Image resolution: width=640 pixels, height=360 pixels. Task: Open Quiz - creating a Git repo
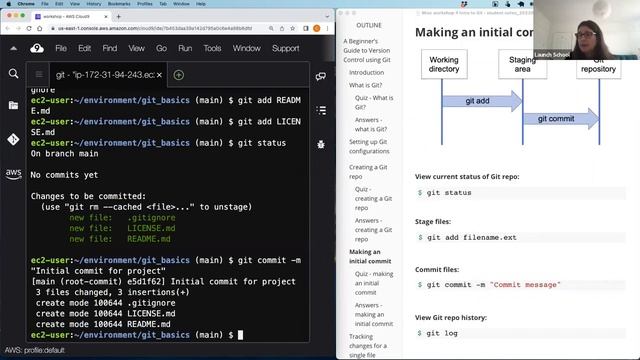coord(373,198)
